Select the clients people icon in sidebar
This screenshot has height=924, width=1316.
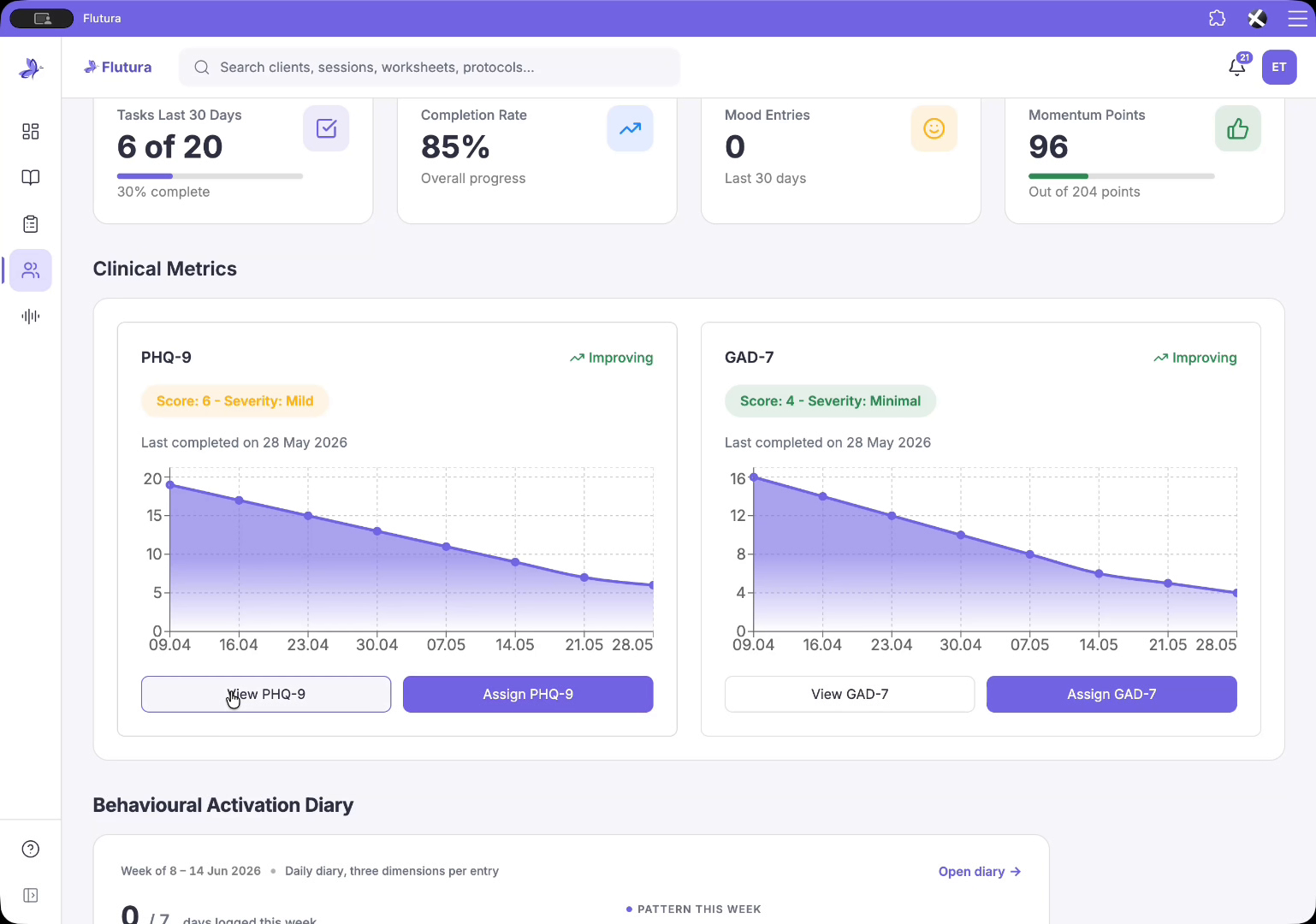pyautogui.click(x=31, y=270)
